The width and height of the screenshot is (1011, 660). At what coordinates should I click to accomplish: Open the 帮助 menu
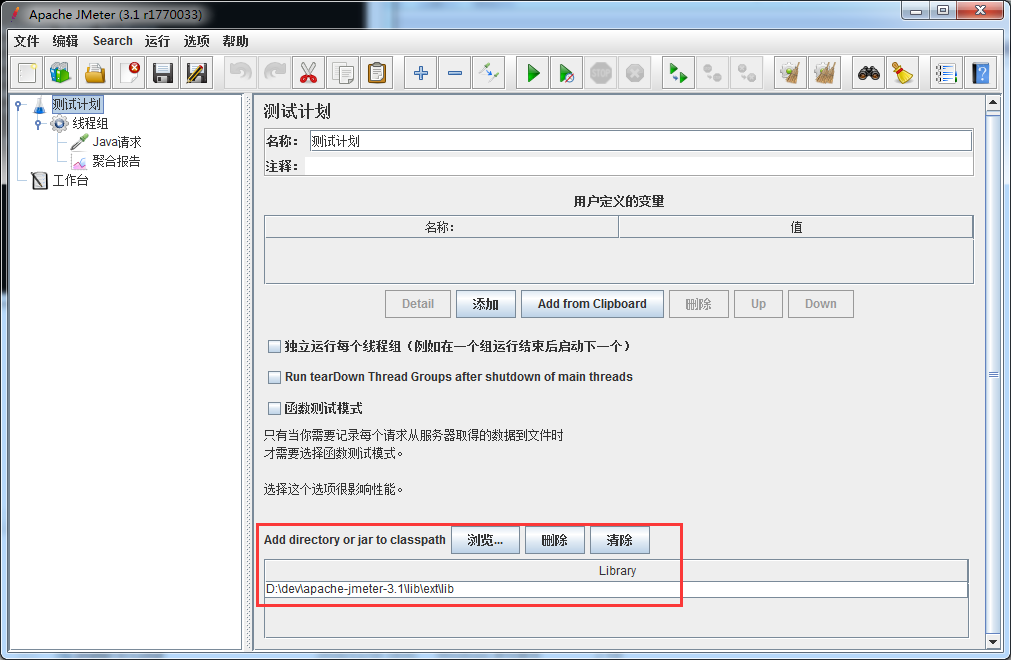tap(235, 41)
